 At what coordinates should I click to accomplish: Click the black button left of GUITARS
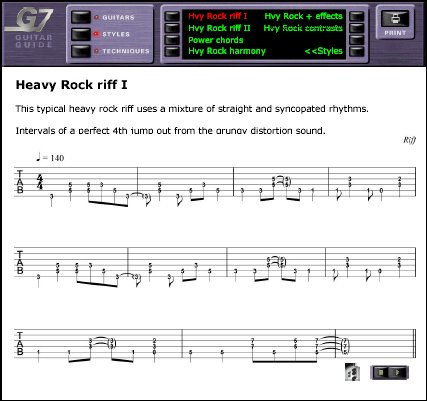(81, 17)
